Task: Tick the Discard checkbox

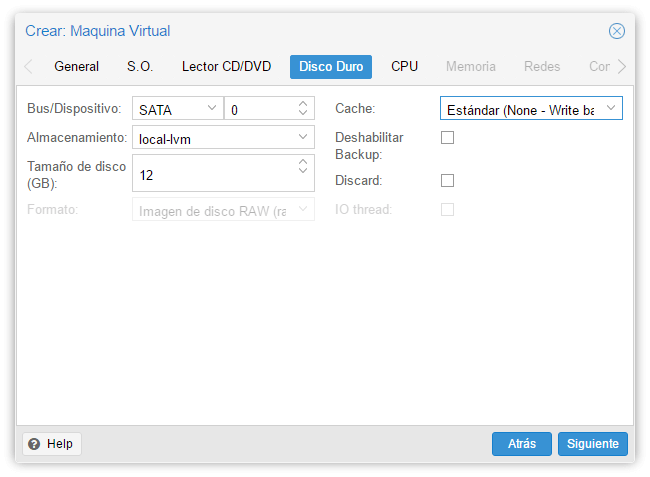Action: (447, 181)
